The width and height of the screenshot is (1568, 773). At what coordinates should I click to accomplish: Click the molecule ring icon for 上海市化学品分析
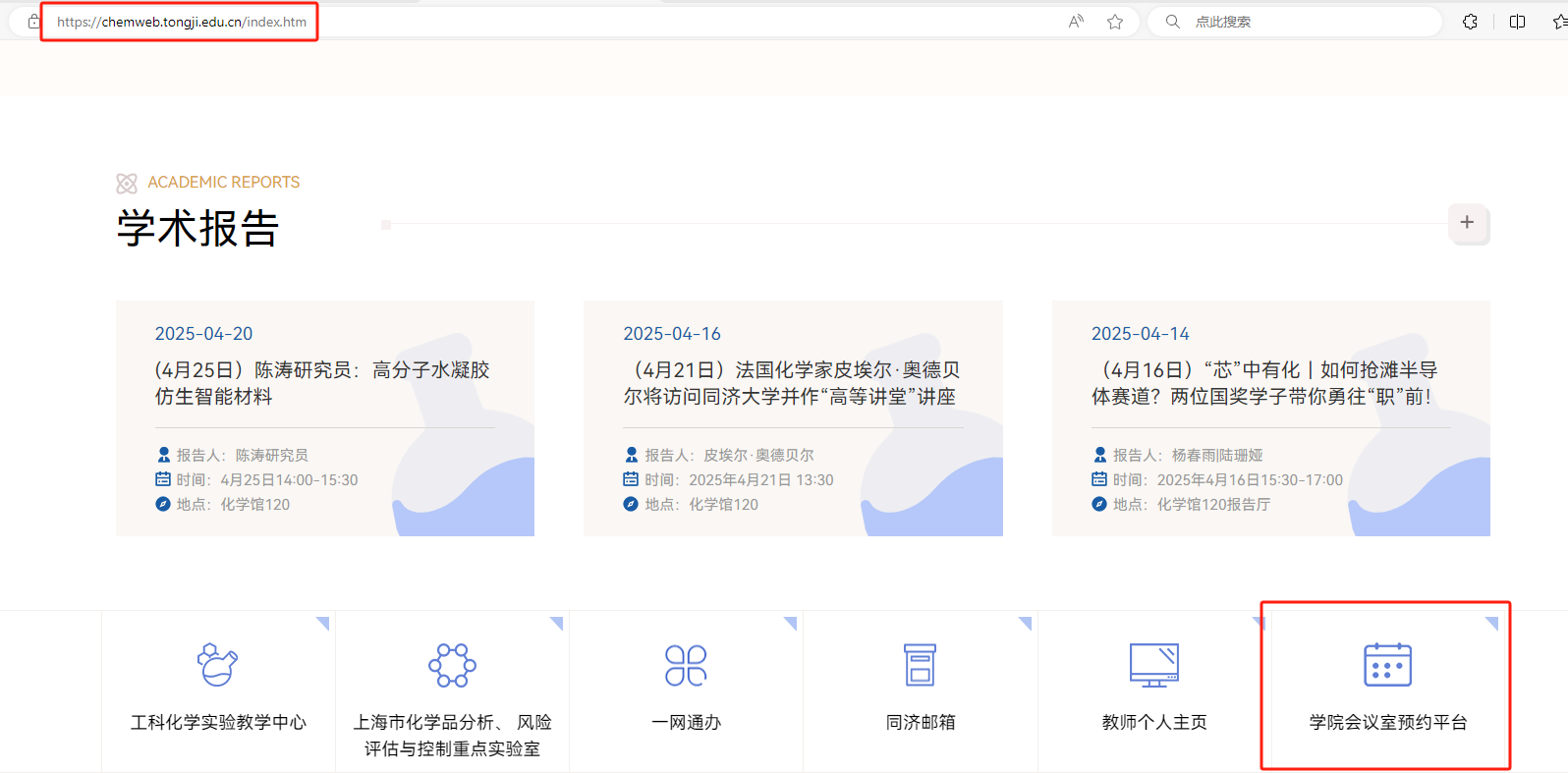(452, 665)
